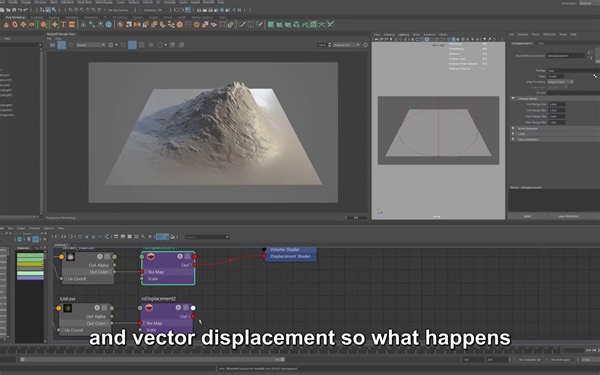
Task: Click the displacement icon on the rsDisplacement2 node
Action: pos(149,308)
